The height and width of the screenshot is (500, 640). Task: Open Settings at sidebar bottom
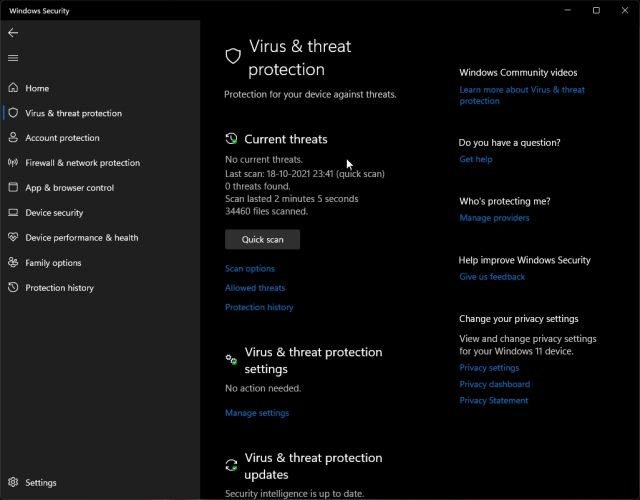[100, 482]
